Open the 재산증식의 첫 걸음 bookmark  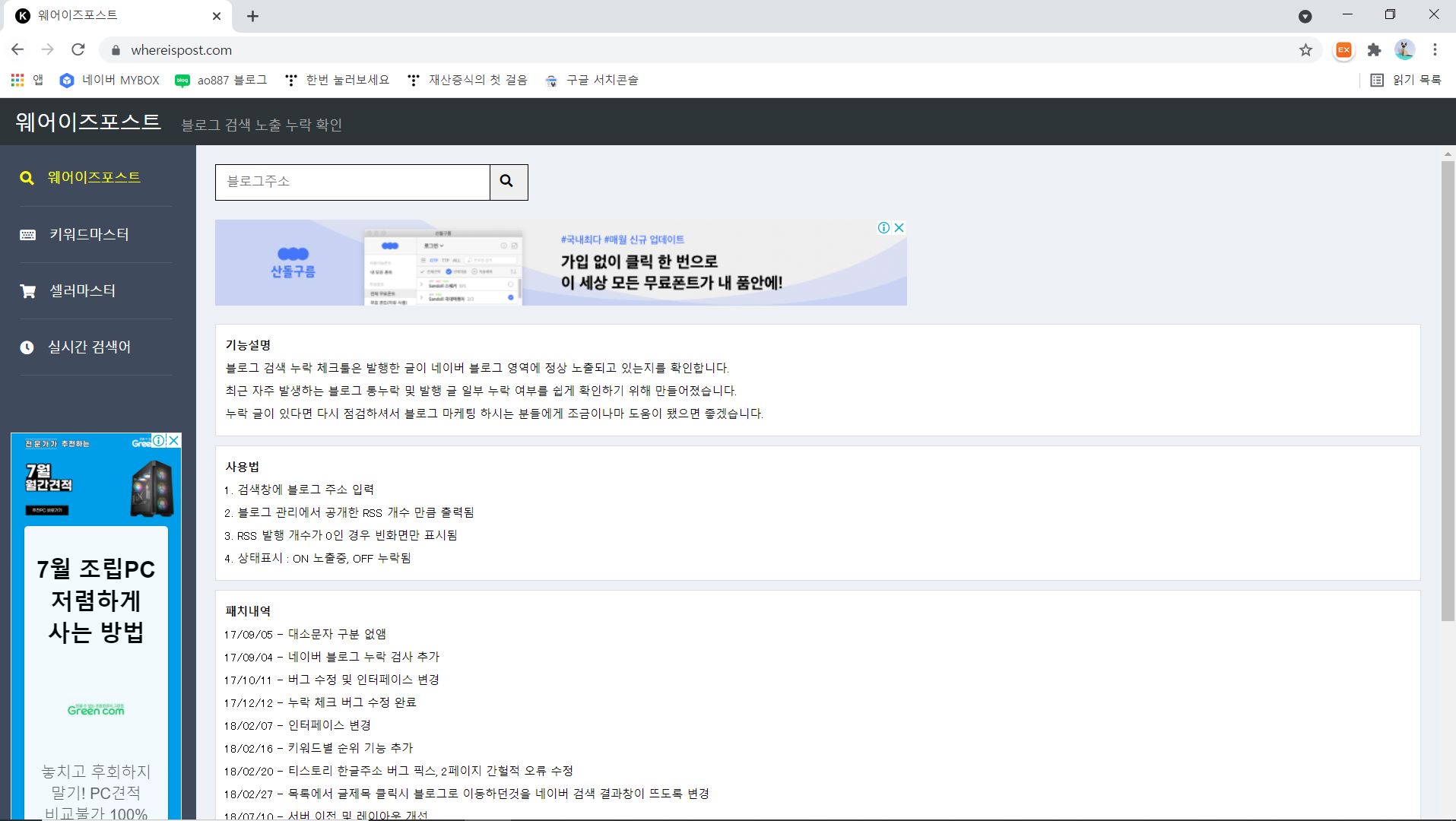[468, 80]
